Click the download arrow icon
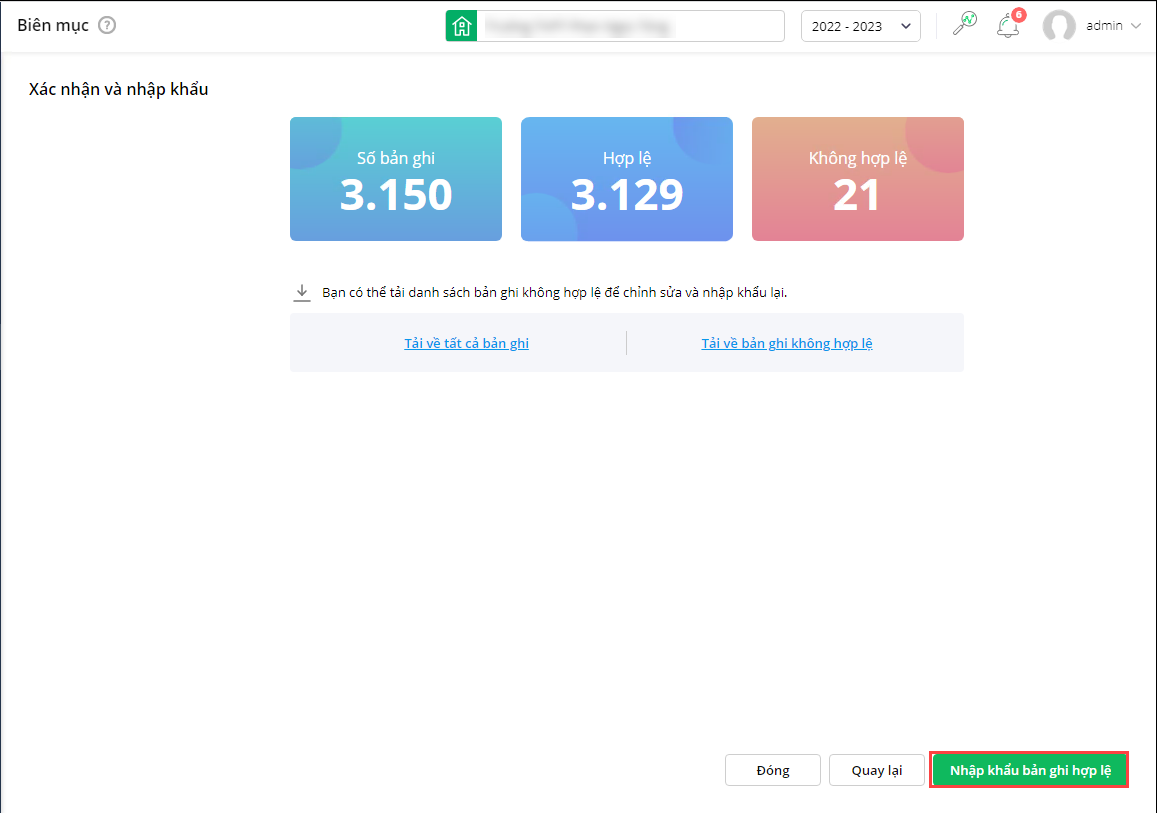The image size is (1157, 813). (x=302, y=293)
